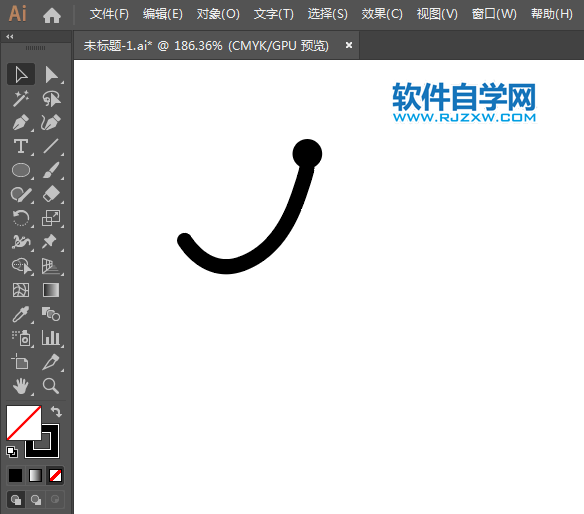Select the Type tool

[21, 146]
